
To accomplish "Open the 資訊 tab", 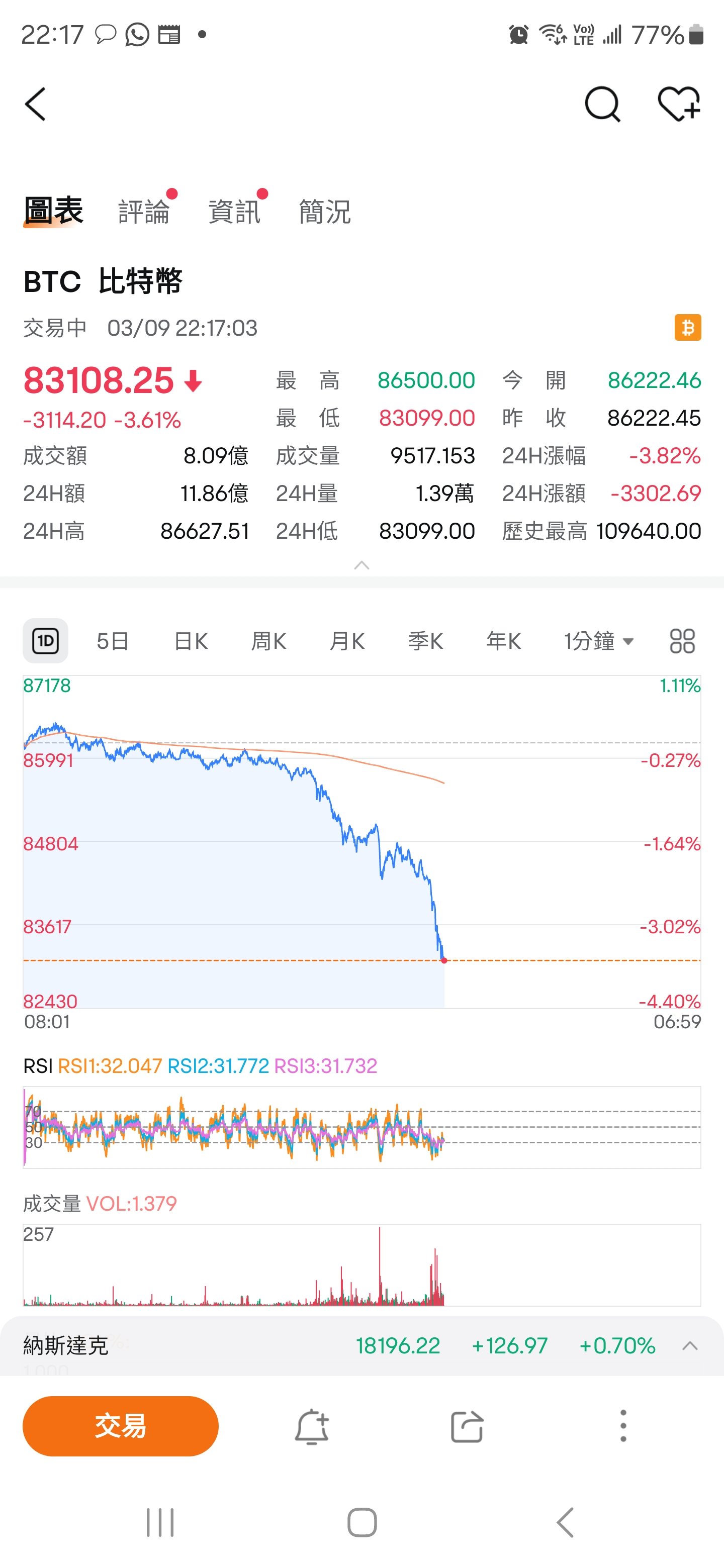I will pyautogui.click(x=234, y=212).
